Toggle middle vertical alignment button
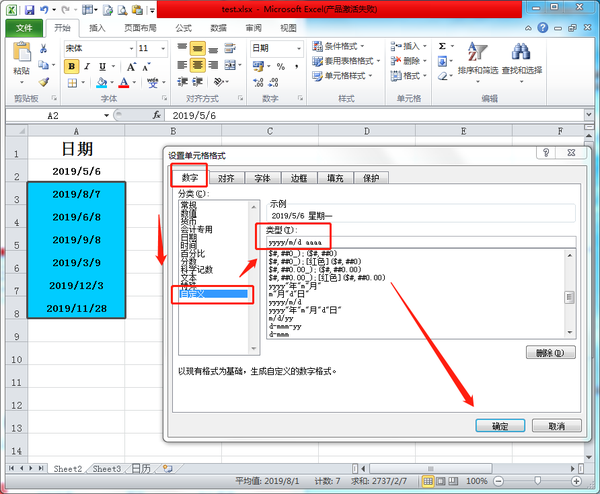 (197, 49)
